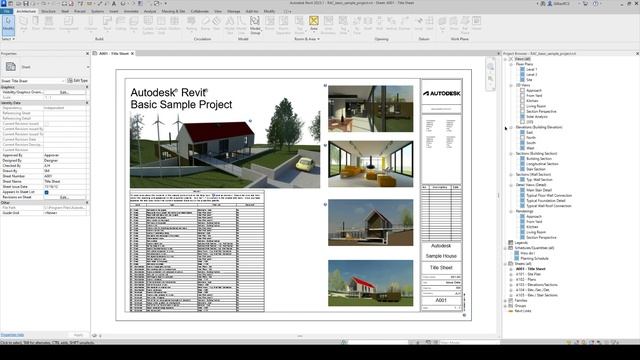Close the A001 - Title Sheet view tab

click(x=132, y=53)
